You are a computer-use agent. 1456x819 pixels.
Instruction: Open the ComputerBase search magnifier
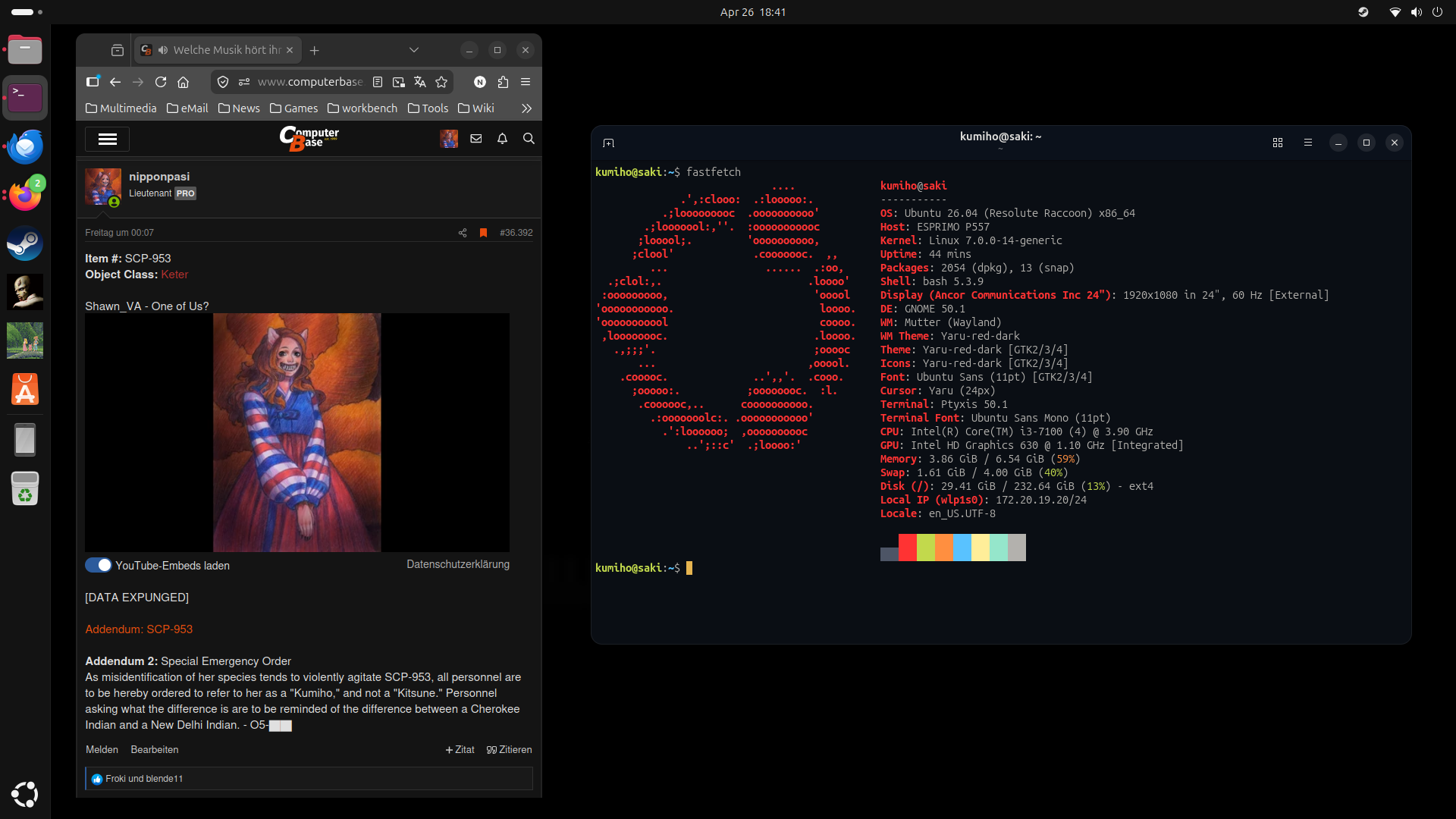530,139
